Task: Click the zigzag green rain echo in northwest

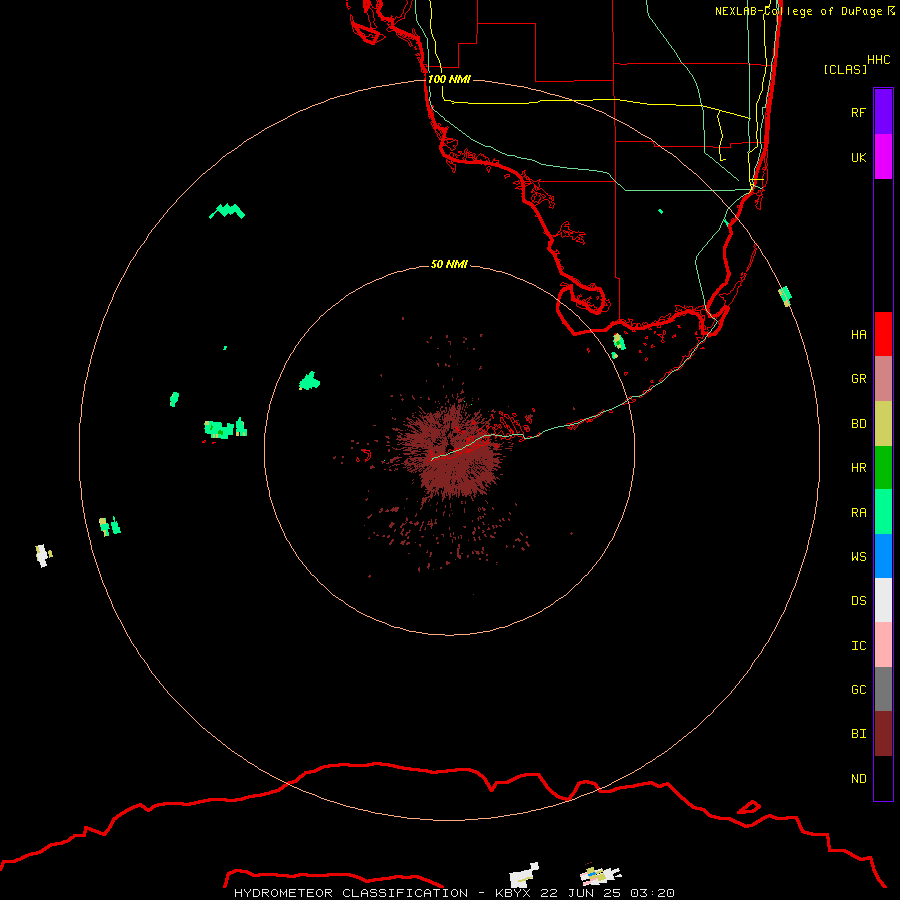Action: 227,211
